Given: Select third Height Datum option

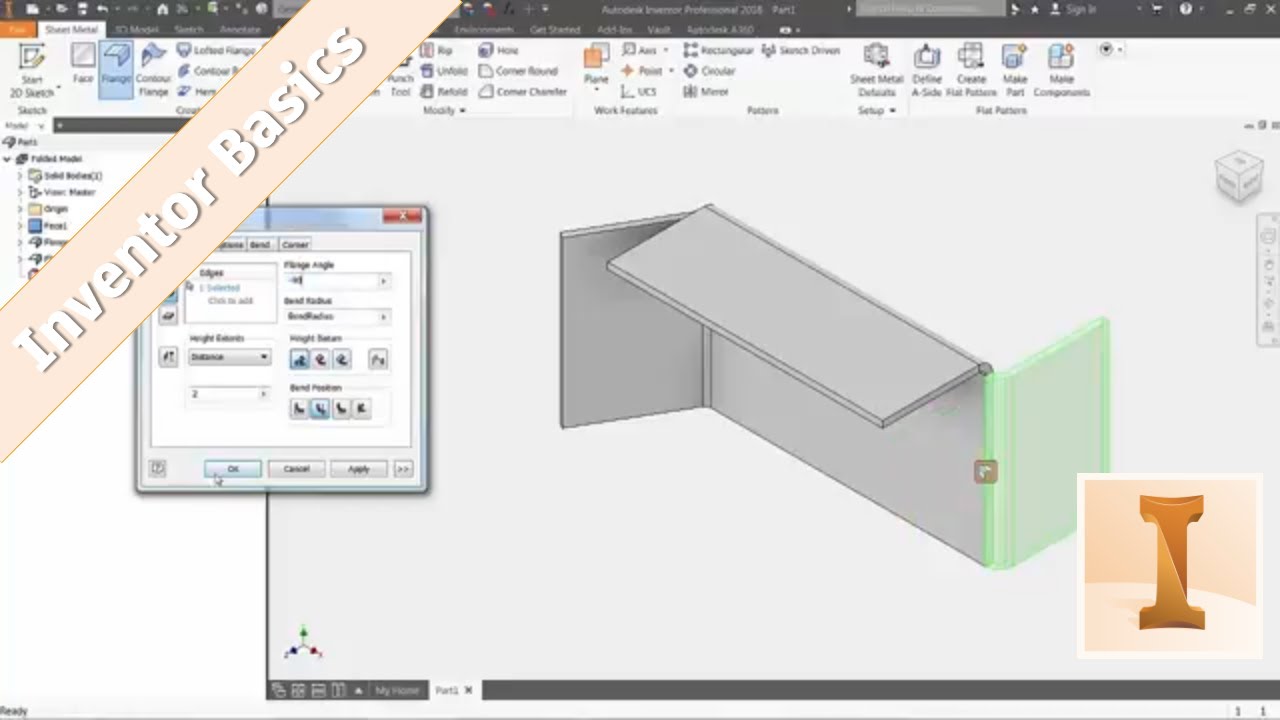Looking at the screenshot, I should tap(342, 359).
